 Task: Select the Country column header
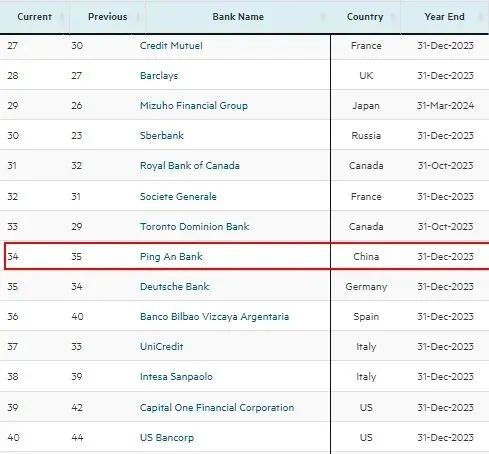point(365,17)
